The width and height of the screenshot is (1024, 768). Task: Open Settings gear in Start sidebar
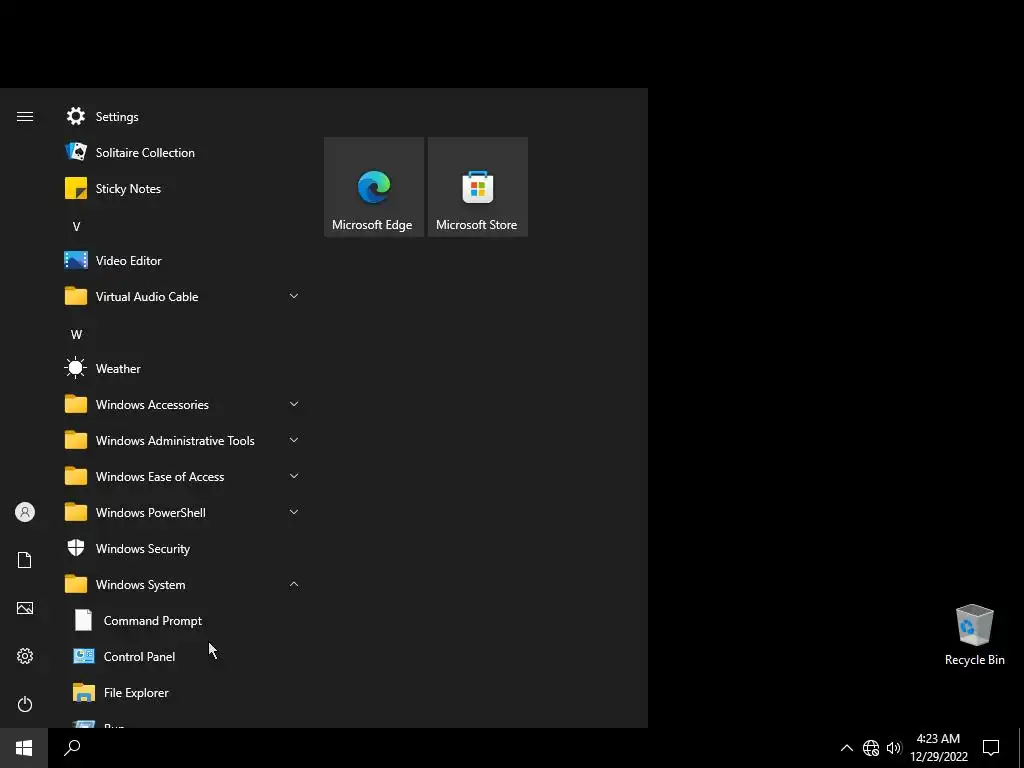click(25, 656)
